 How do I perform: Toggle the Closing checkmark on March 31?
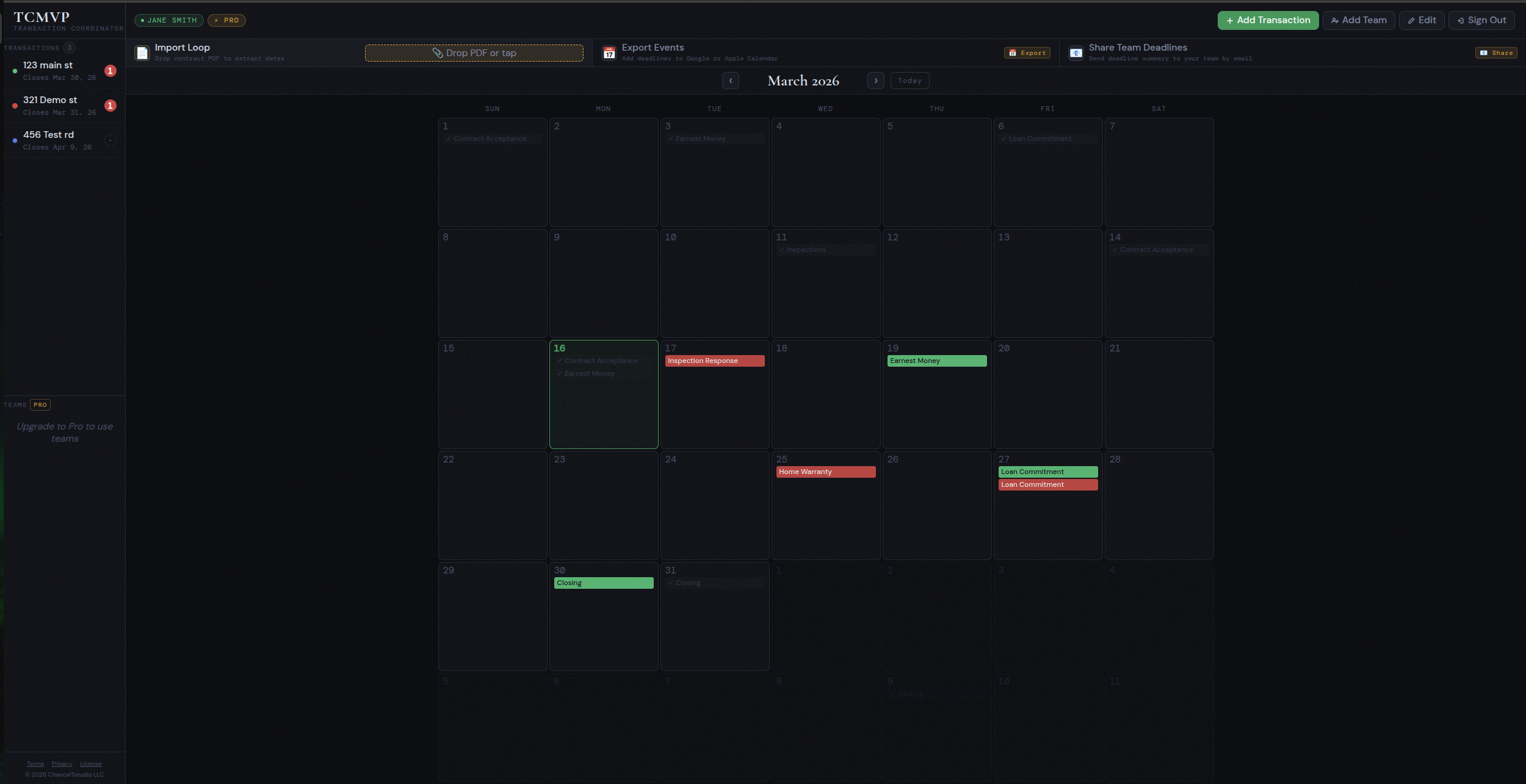(671, 582)
